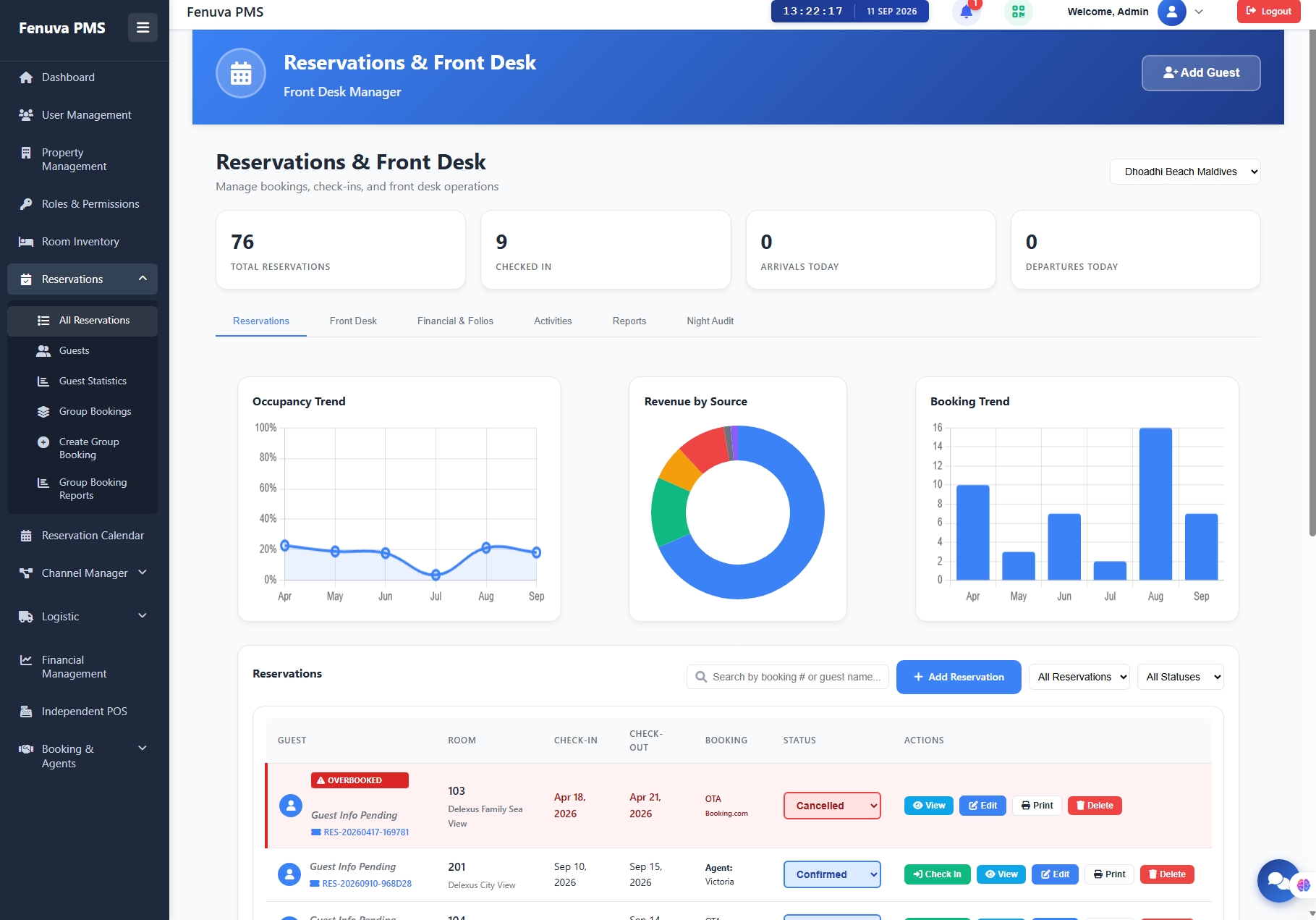Open the Guests submenu item
This screenshot has width=1316, height=920.
82,351
